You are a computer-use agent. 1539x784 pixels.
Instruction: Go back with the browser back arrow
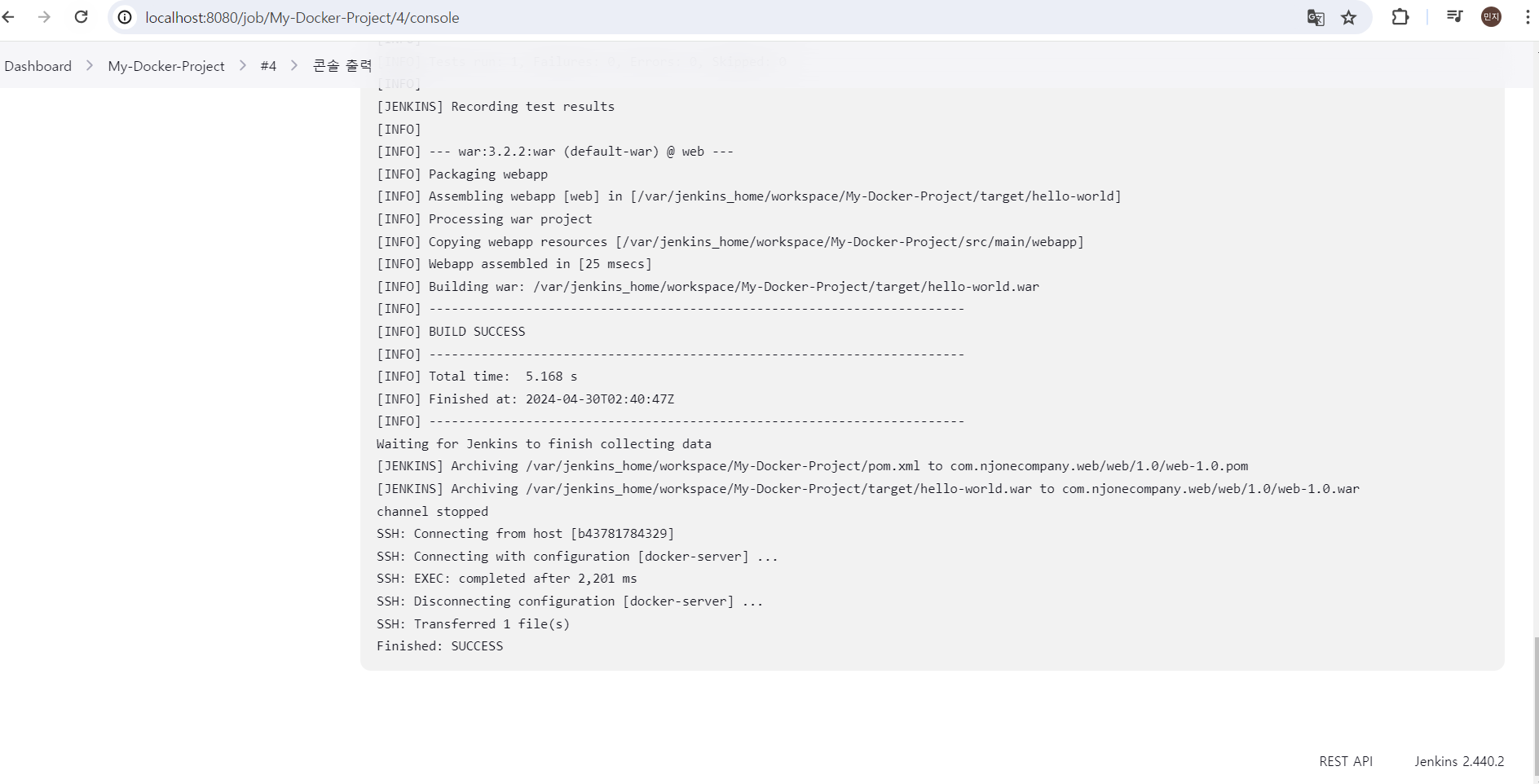[8, 17]
